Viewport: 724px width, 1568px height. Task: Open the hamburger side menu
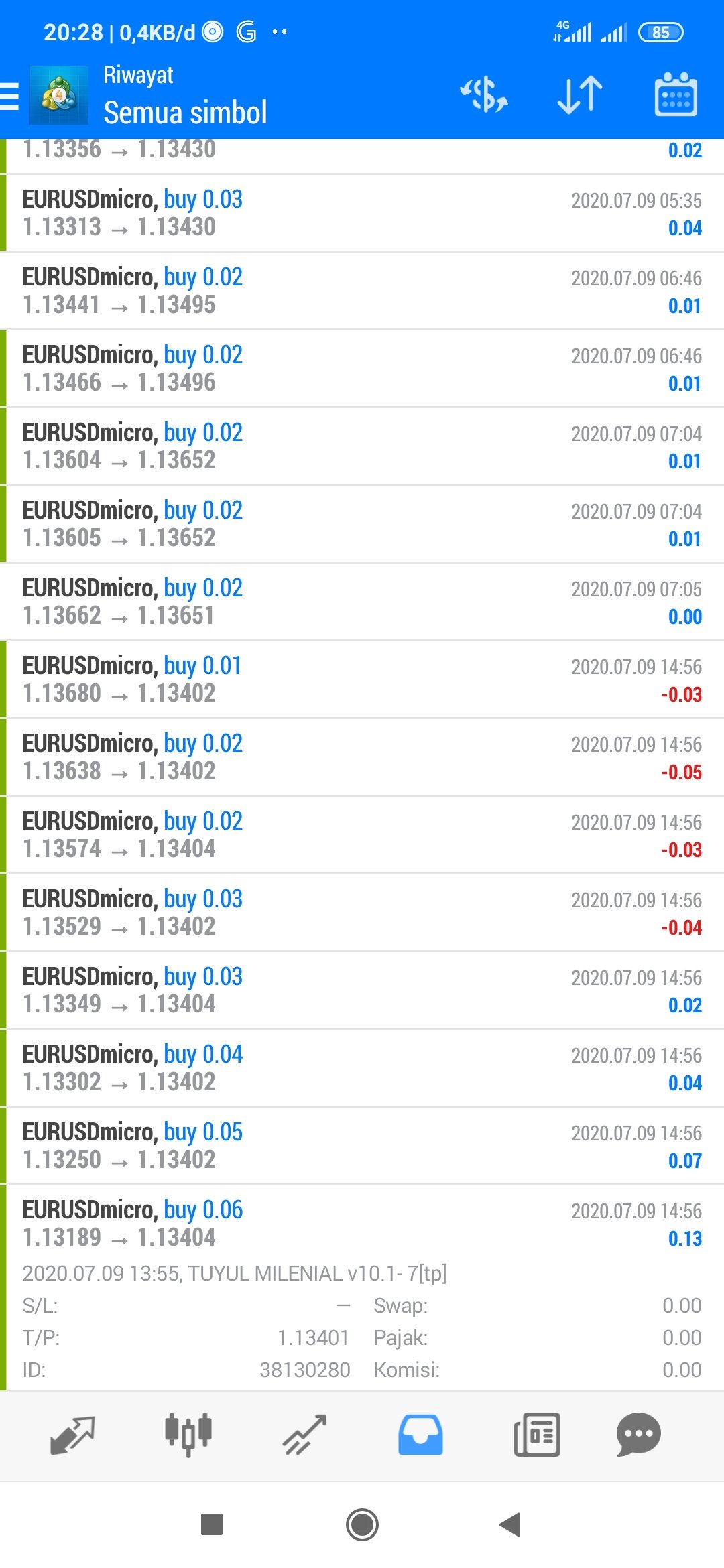pos(9,95)
